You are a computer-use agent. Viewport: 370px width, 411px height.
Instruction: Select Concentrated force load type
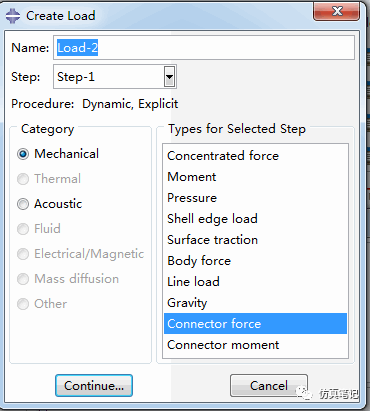[x=255, y=156]
